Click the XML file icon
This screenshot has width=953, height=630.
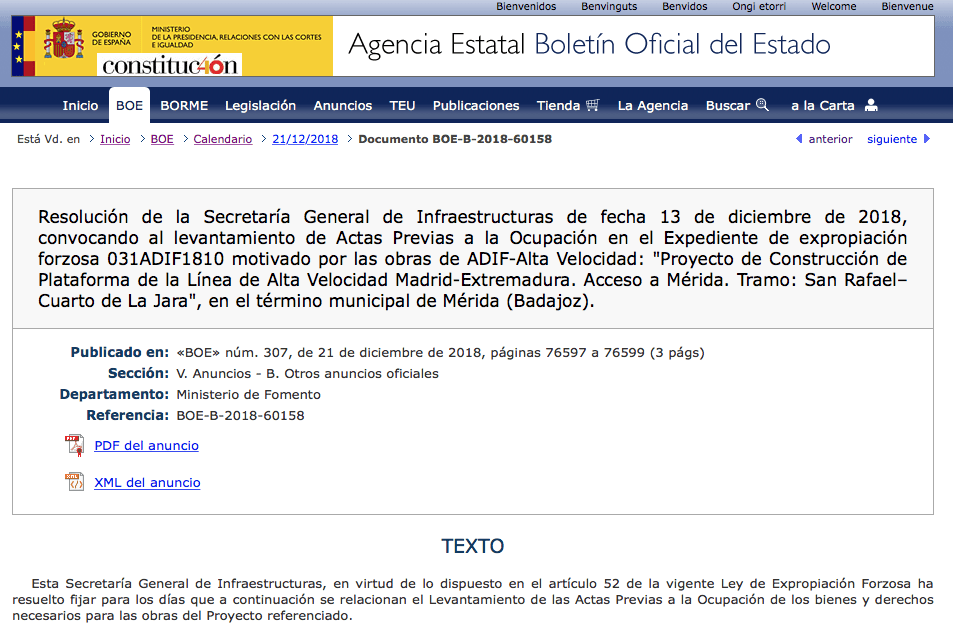click(75, 482)
